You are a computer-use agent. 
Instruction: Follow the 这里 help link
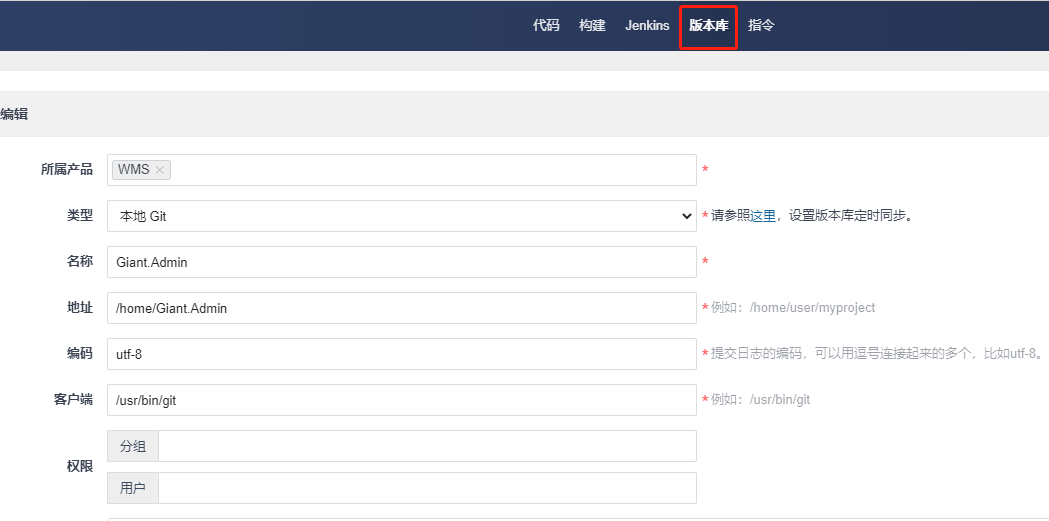click(x=763, y=216)
